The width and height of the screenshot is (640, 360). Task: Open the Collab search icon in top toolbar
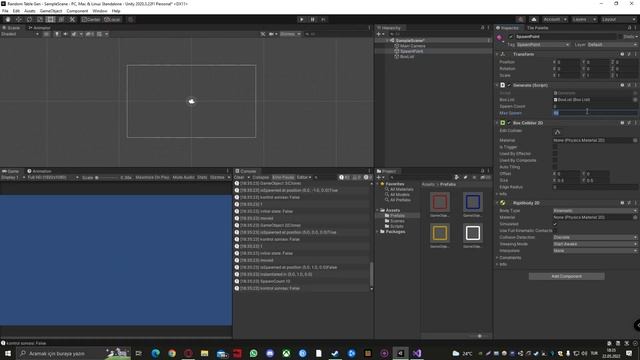[x=520, y=19]
